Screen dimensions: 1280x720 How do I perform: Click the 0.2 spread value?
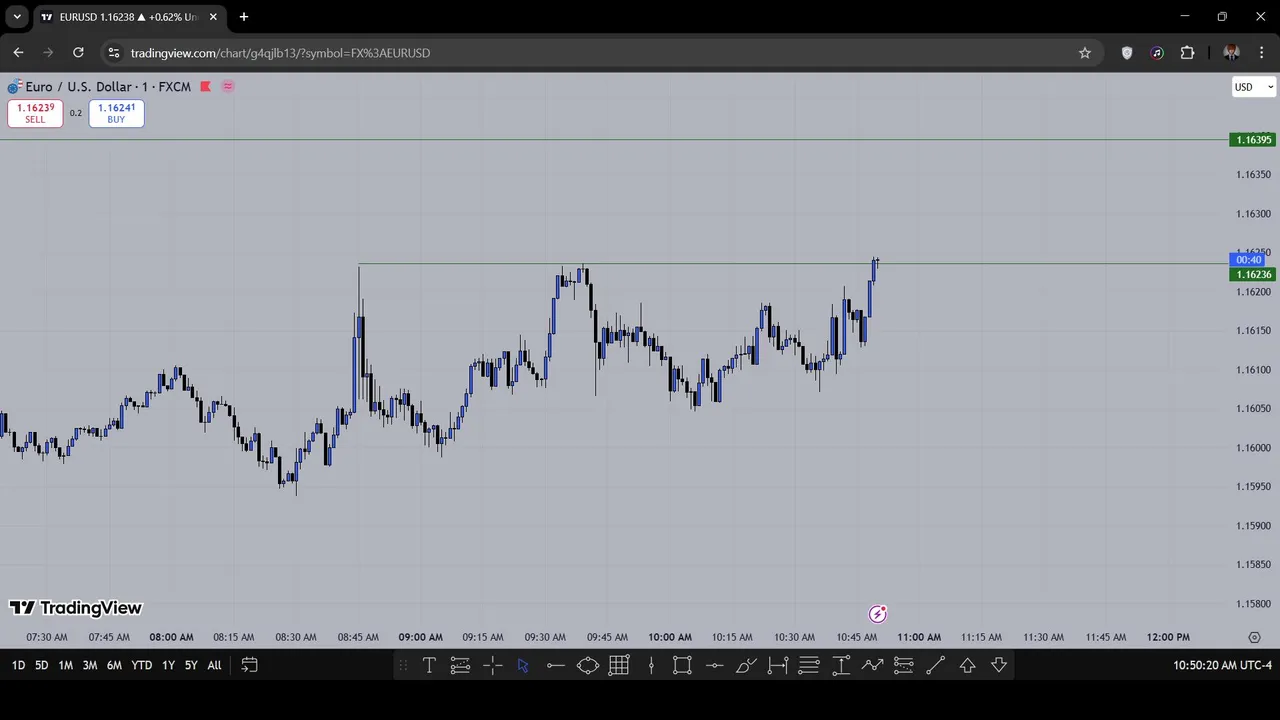(x=76, y=113)
